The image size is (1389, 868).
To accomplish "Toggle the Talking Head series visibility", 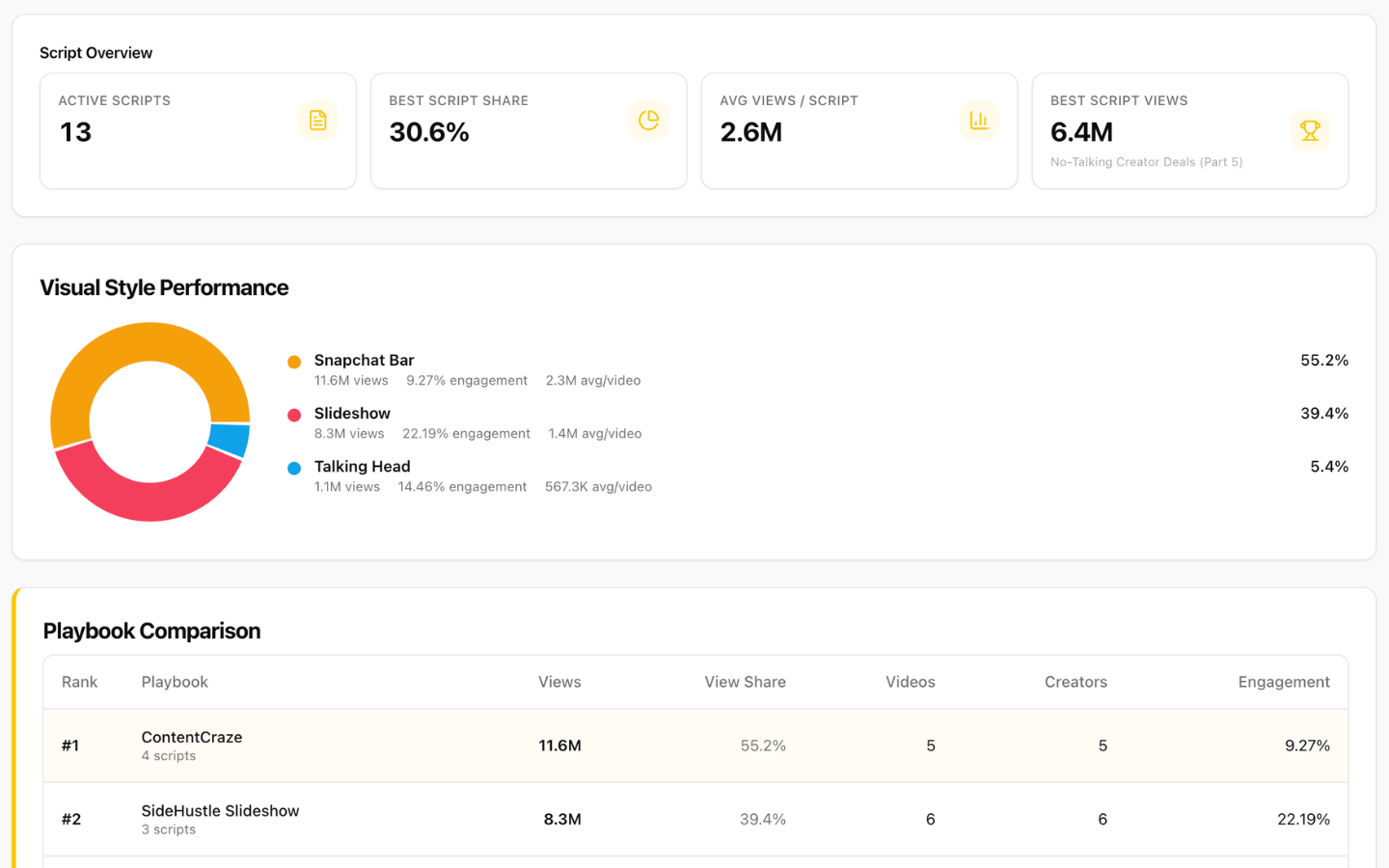I will [x=362, y=466].
